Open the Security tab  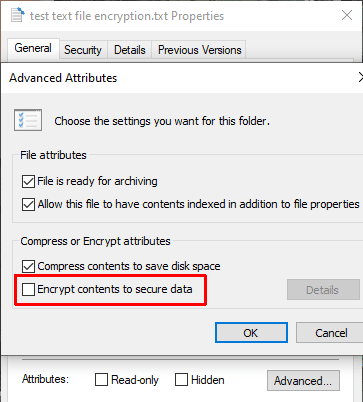pyautogui.click(x=83, y=50)
